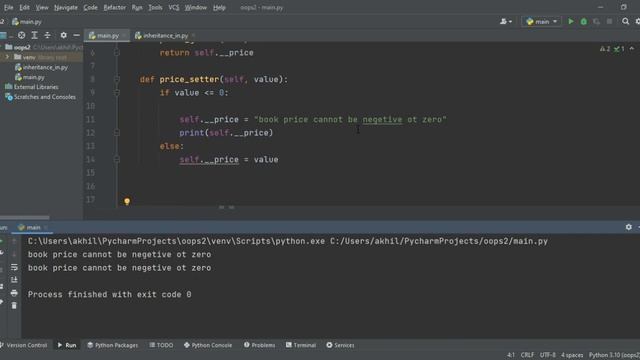Click the fold marker on line 12
This screenshot has width=640, height=360.
click(117, 133)
